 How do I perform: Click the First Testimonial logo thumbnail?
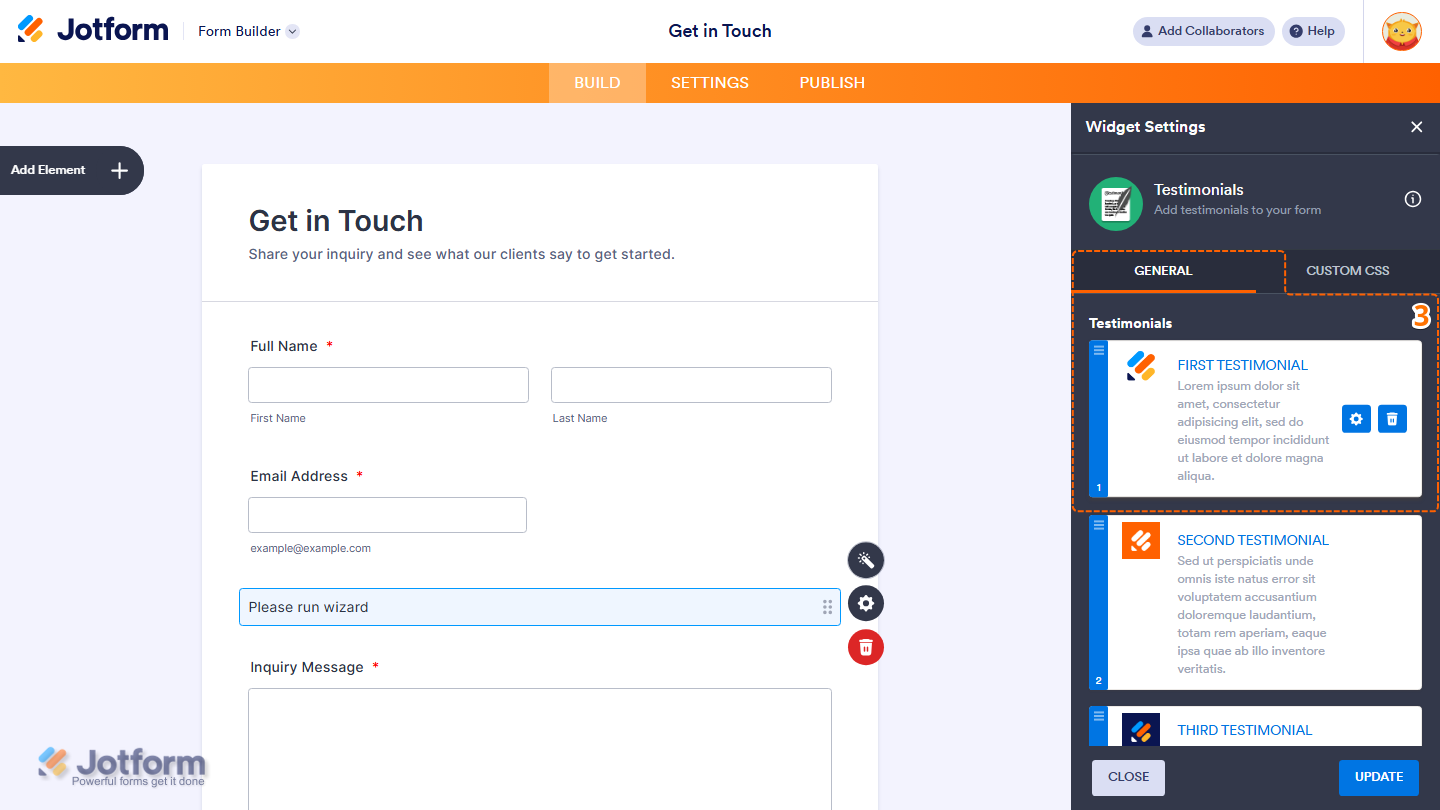1141,366
